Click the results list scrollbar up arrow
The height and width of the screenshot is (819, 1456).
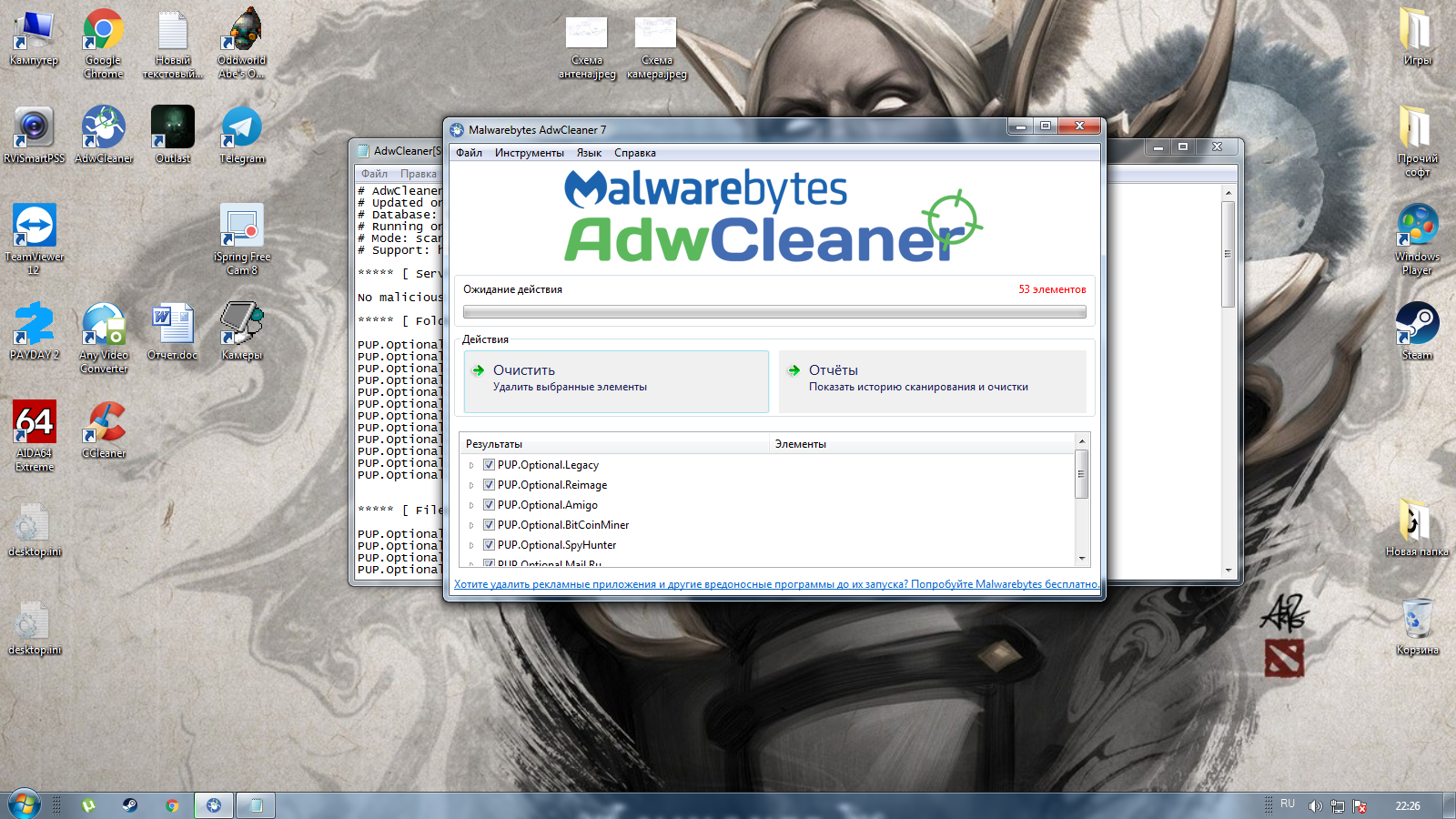click(1082, 441)
